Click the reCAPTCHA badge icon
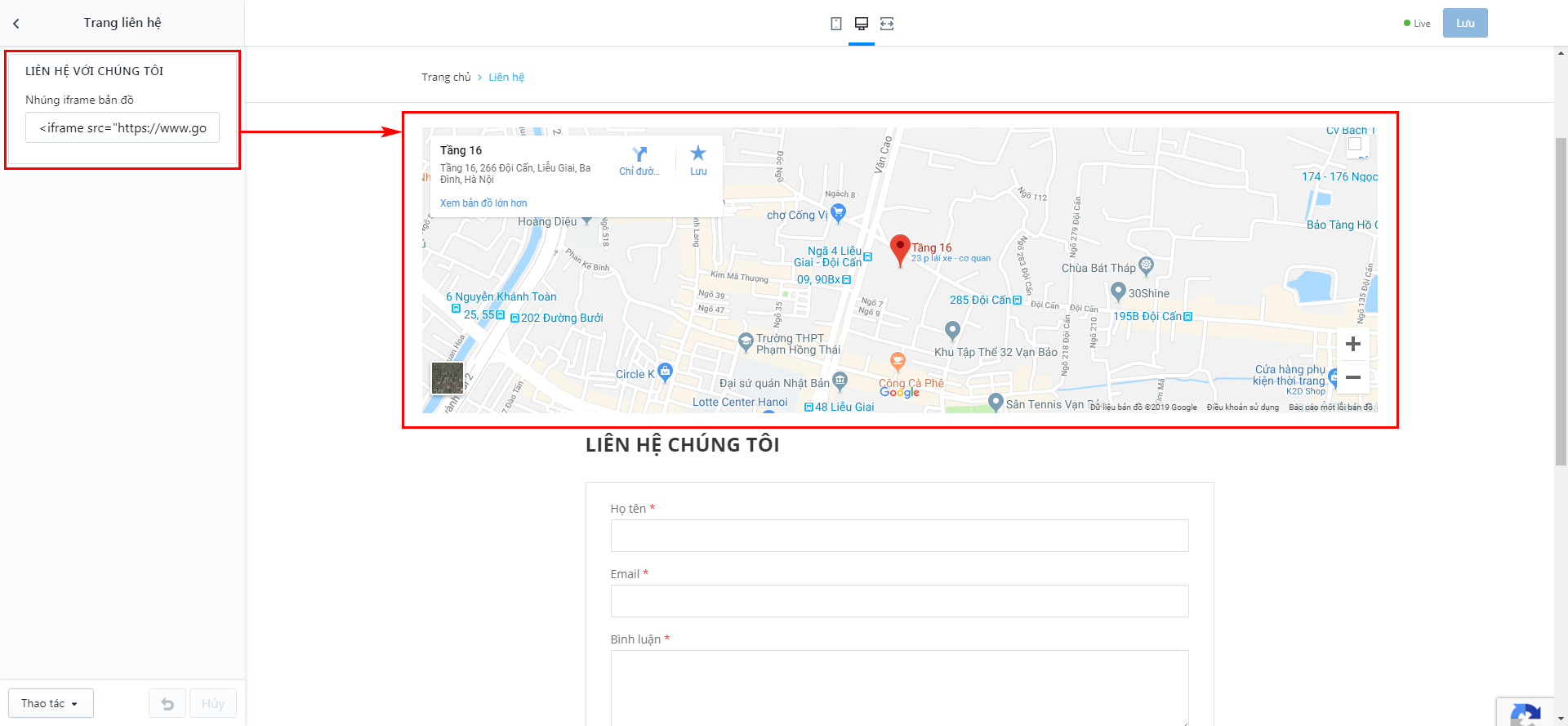 coord(1526,714)
